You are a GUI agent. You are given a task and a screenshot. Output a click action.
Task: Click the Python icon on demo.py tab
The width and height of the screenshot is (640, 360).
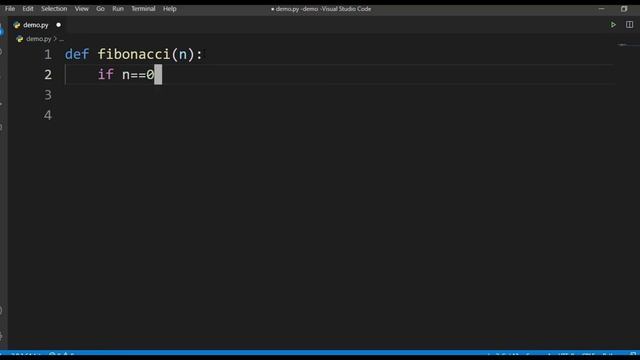pyautogui.click(x=17, y=25)
